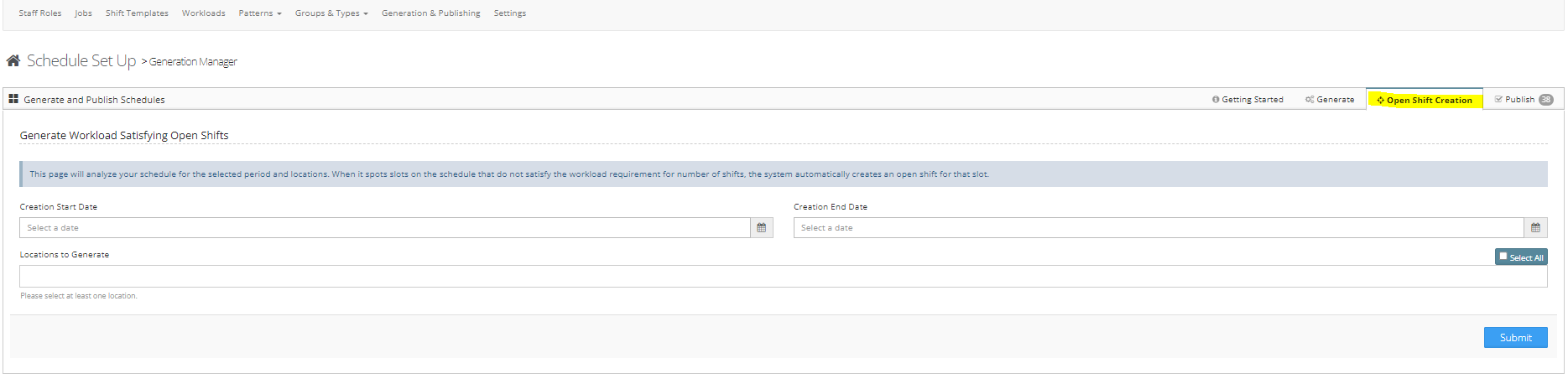Tick the Select All checkbox
Screen dimensions: 1568x384
coord(1503,257)
